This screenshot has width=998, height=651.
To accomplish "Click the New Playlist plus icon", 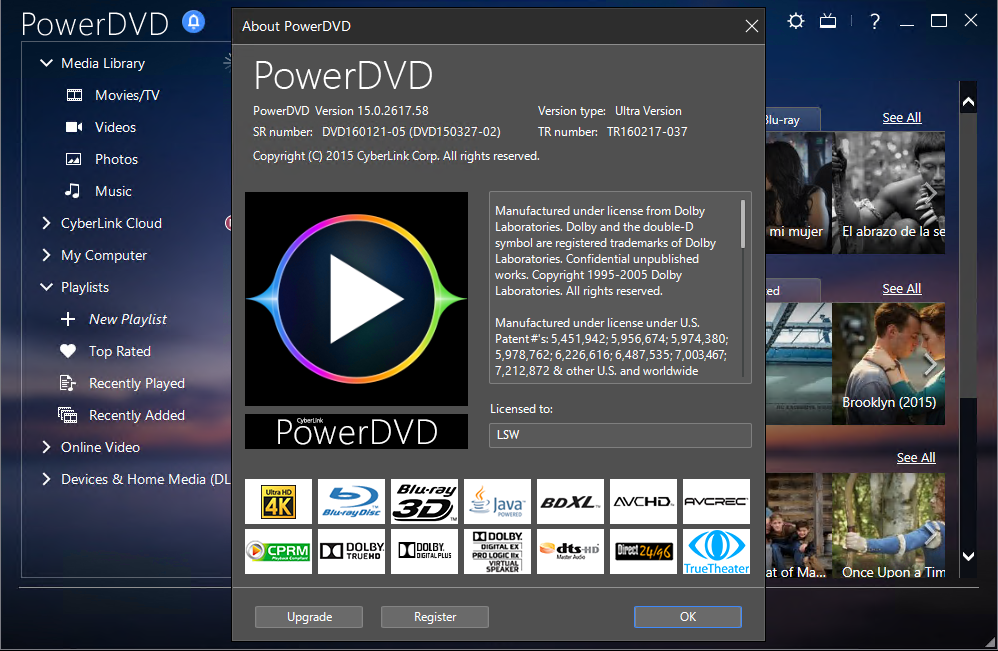I will coord(68,319).
